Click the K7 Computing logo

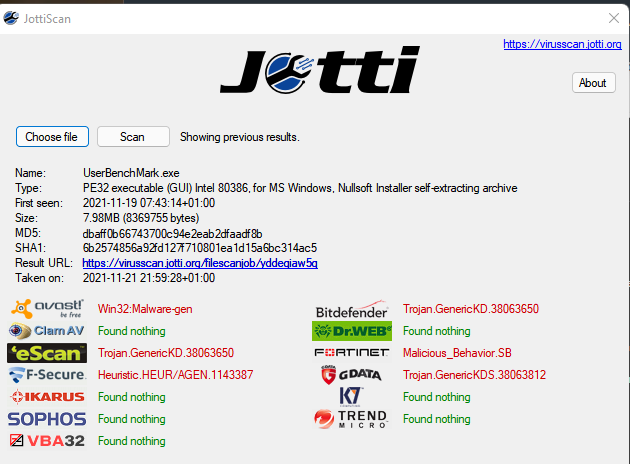351,397
